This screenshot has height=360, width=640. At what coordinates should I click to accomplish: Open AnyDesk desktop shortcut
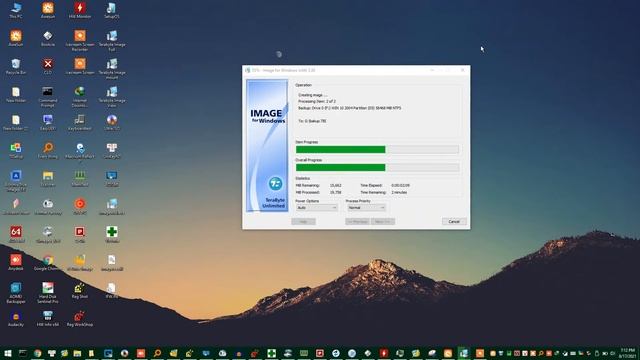[x=16, y=263]
